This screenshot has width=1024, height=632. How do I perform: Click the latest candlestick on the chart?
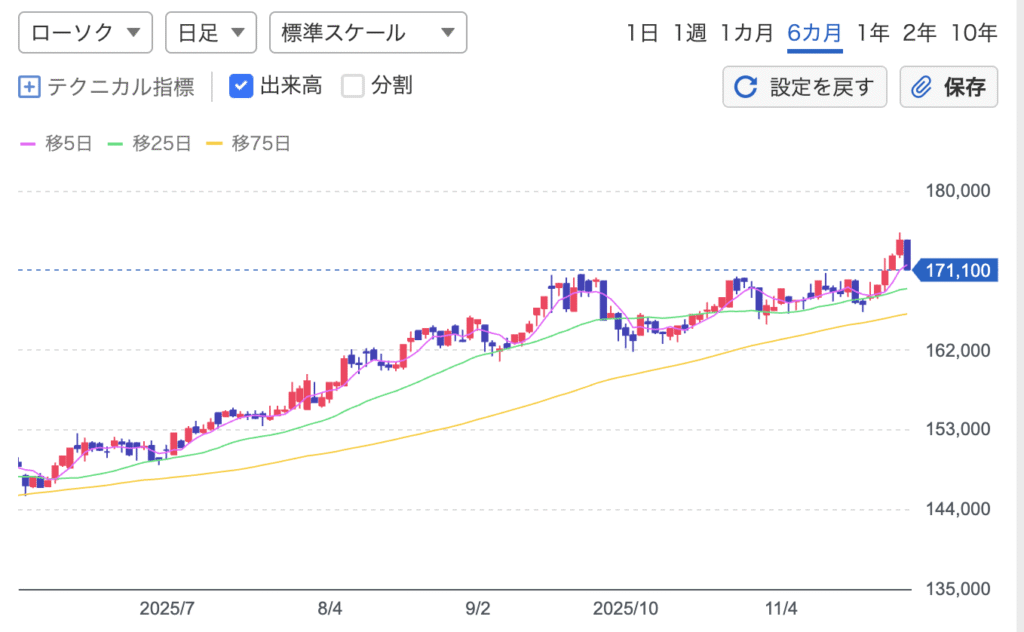point(907,254)
